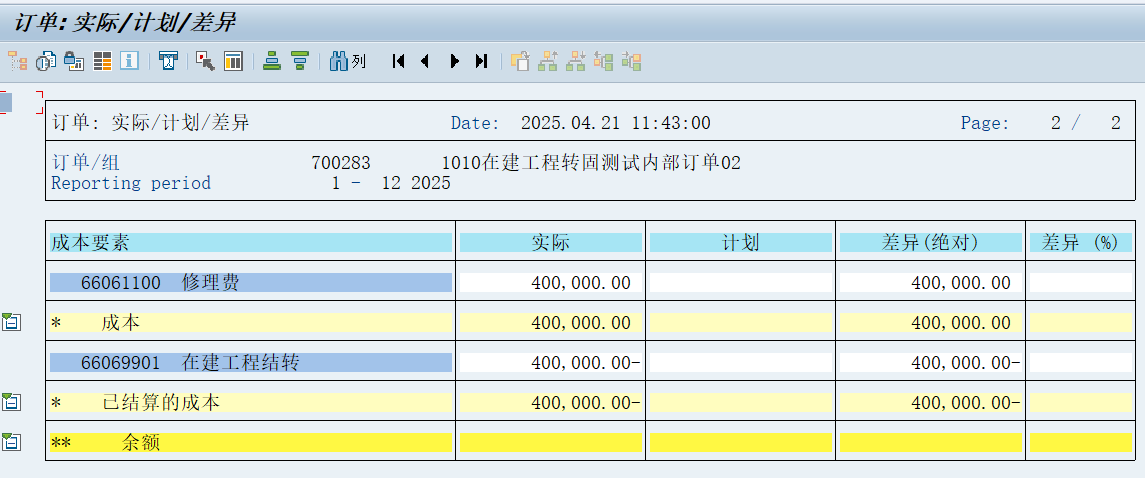The image size is (1145, 478).
Task: Collapse the 已结算的成本 subtotal row
Action: [x=10, y=401]
